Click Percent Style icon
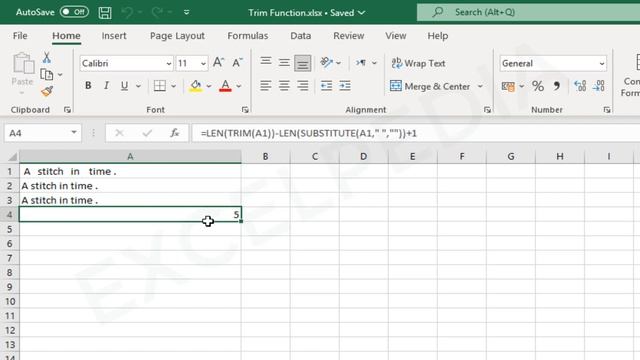This screenshot has width=640, height=360. [538, 86]
